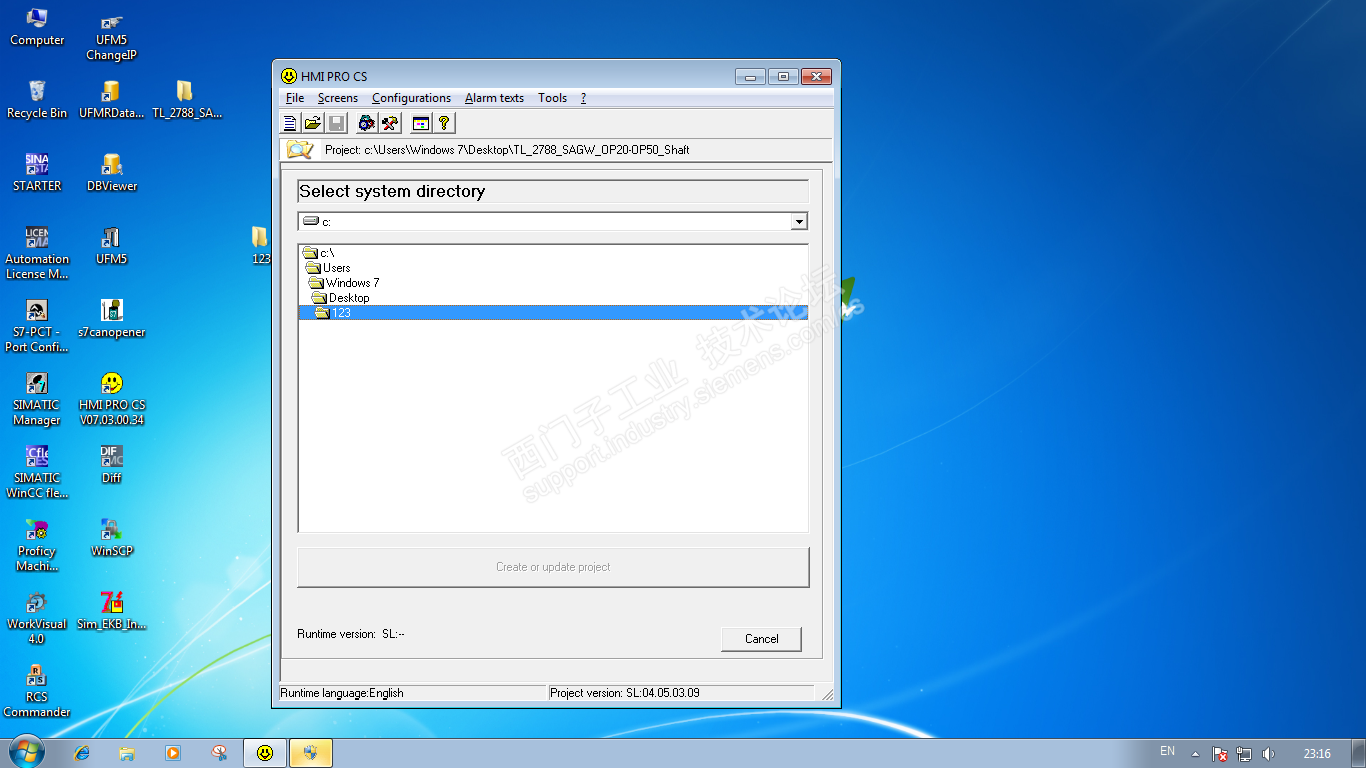The height and width of the screenshot is (768, 1366).
Task: Click the Create or update project button
Action: click(x=553, y=567)
